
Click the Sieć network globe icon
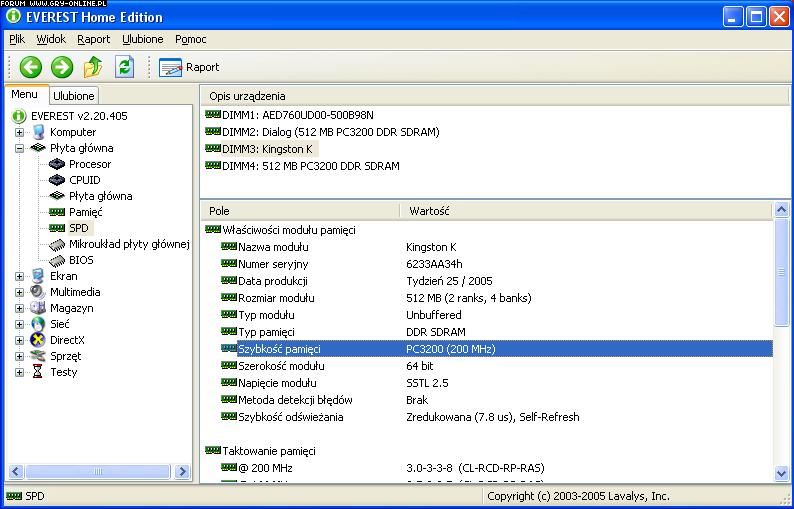(38, 324)
